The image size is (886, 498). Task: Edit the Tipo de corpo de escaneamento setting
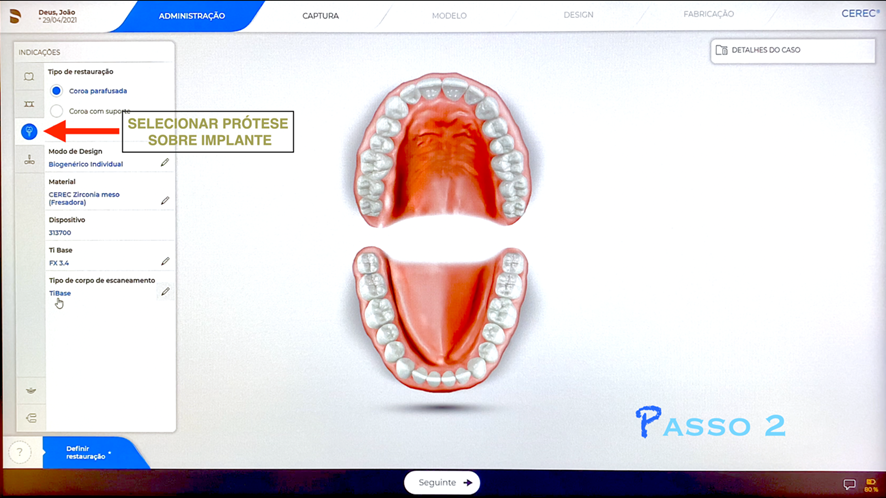click(x=165, y=292)
